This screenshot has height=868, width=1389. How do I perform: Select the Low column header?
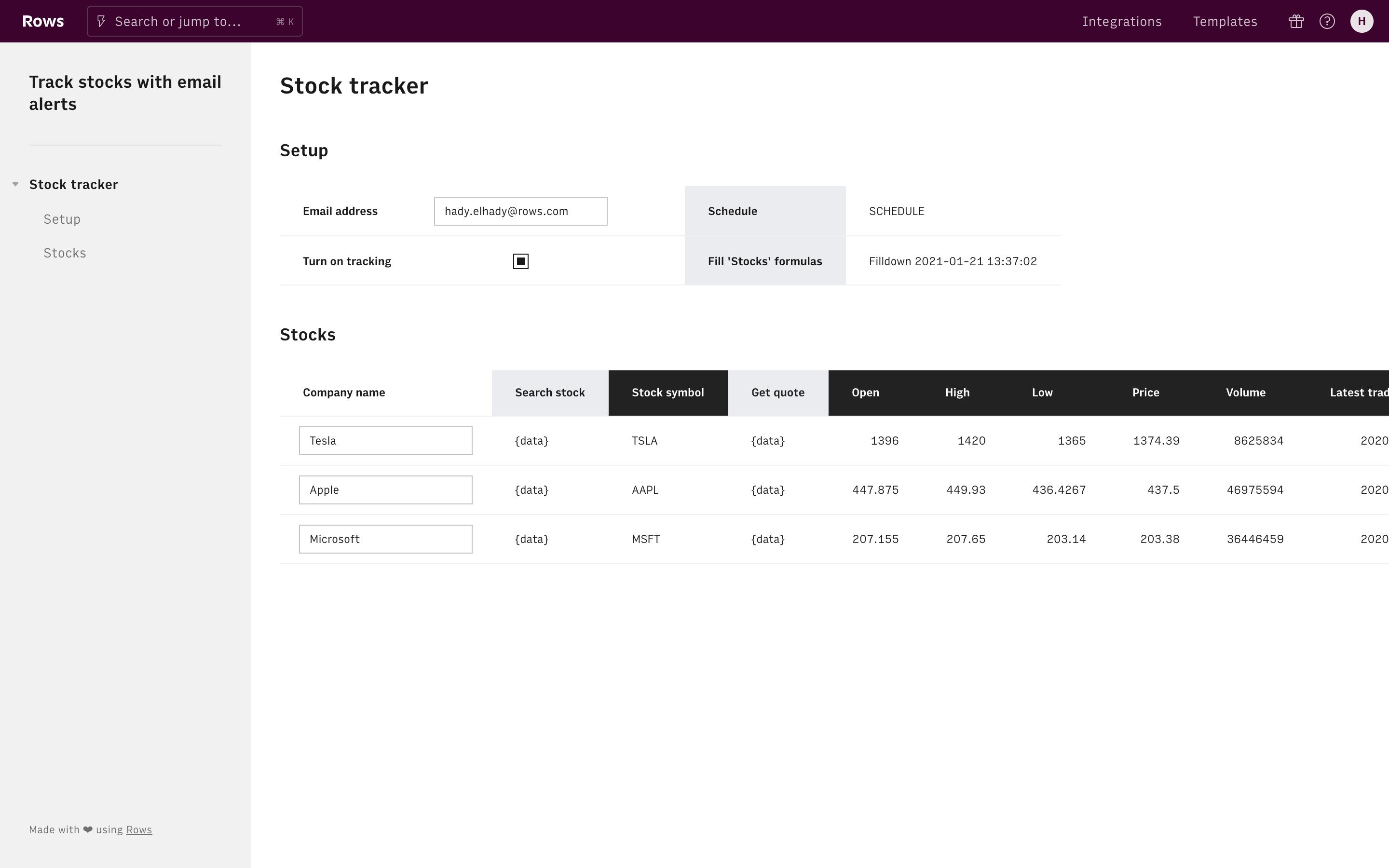click(x=1042, y=393)
